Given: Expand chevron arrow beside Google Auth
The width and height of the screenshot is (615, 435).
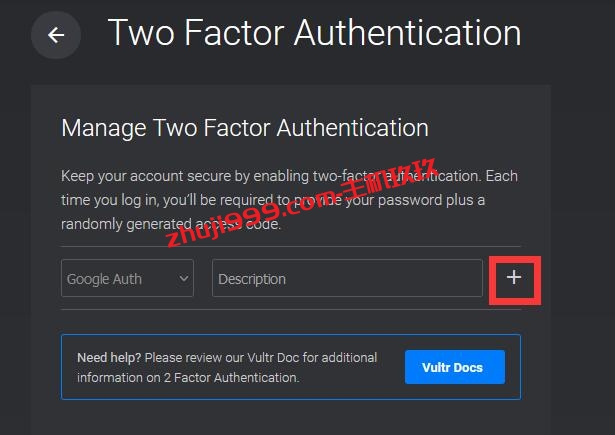Looking at the screenshot, I should (x=184, y=278).
